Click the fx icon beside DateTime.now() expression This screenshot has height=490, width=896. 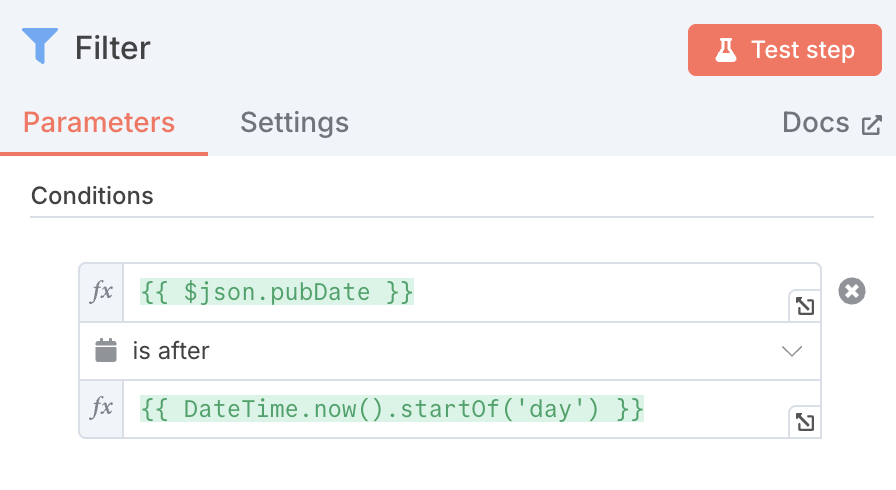[102, 408]
